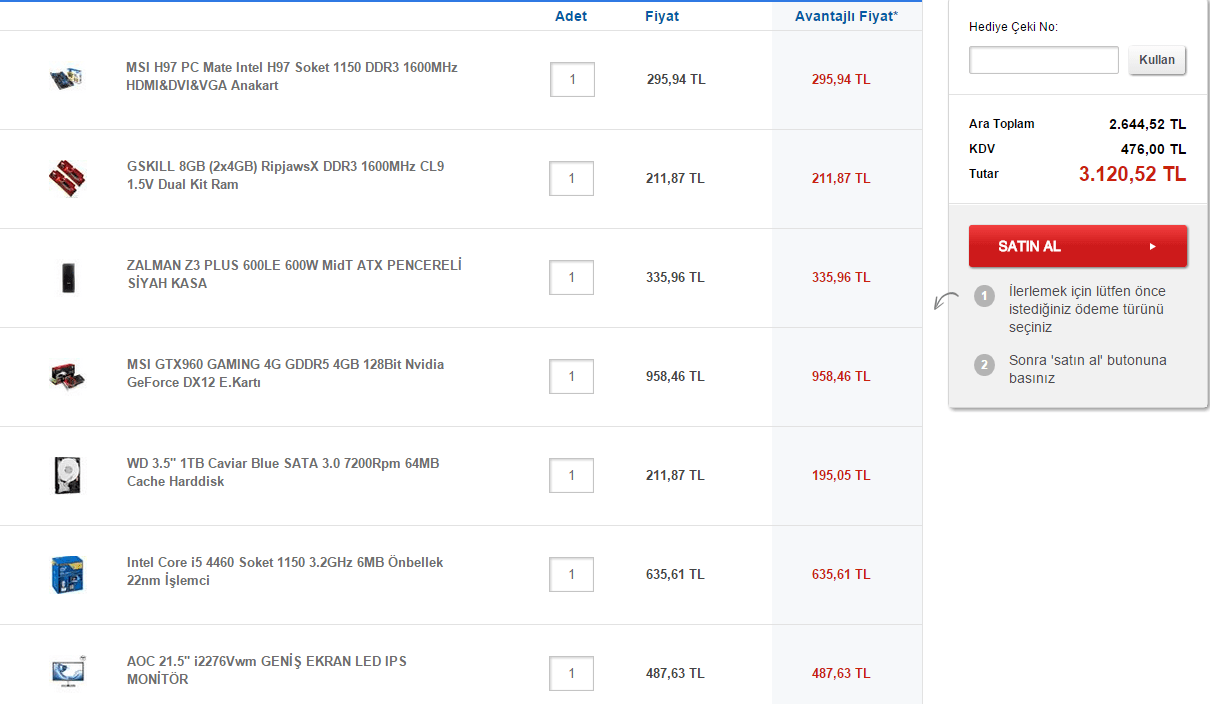Click the GSKILL RipjawsX RAM product image

point(67,177)
